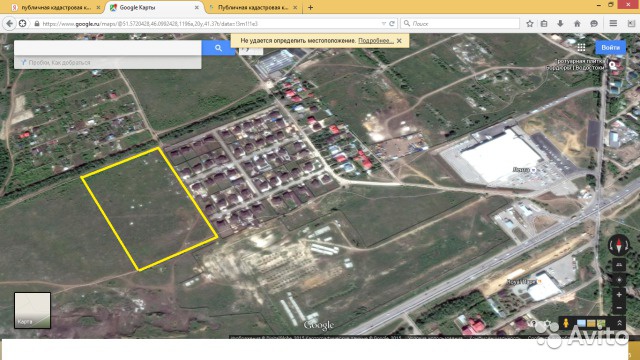Switch to the first публичная кадастровая tab

pyautogui.click(x=56, y=7)
